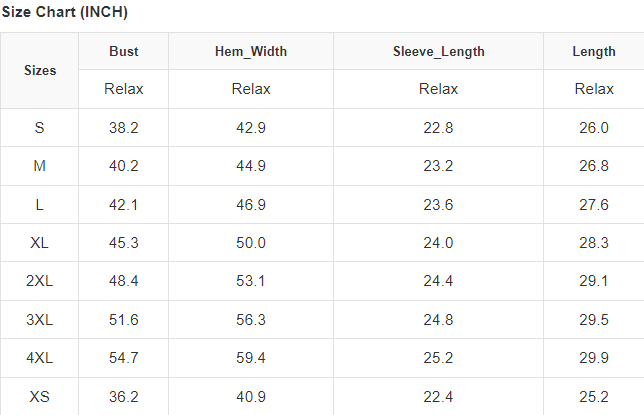Select the 29.5 length value for 3XL
Viewport: 644px width, 415px height.
[594, 320]
